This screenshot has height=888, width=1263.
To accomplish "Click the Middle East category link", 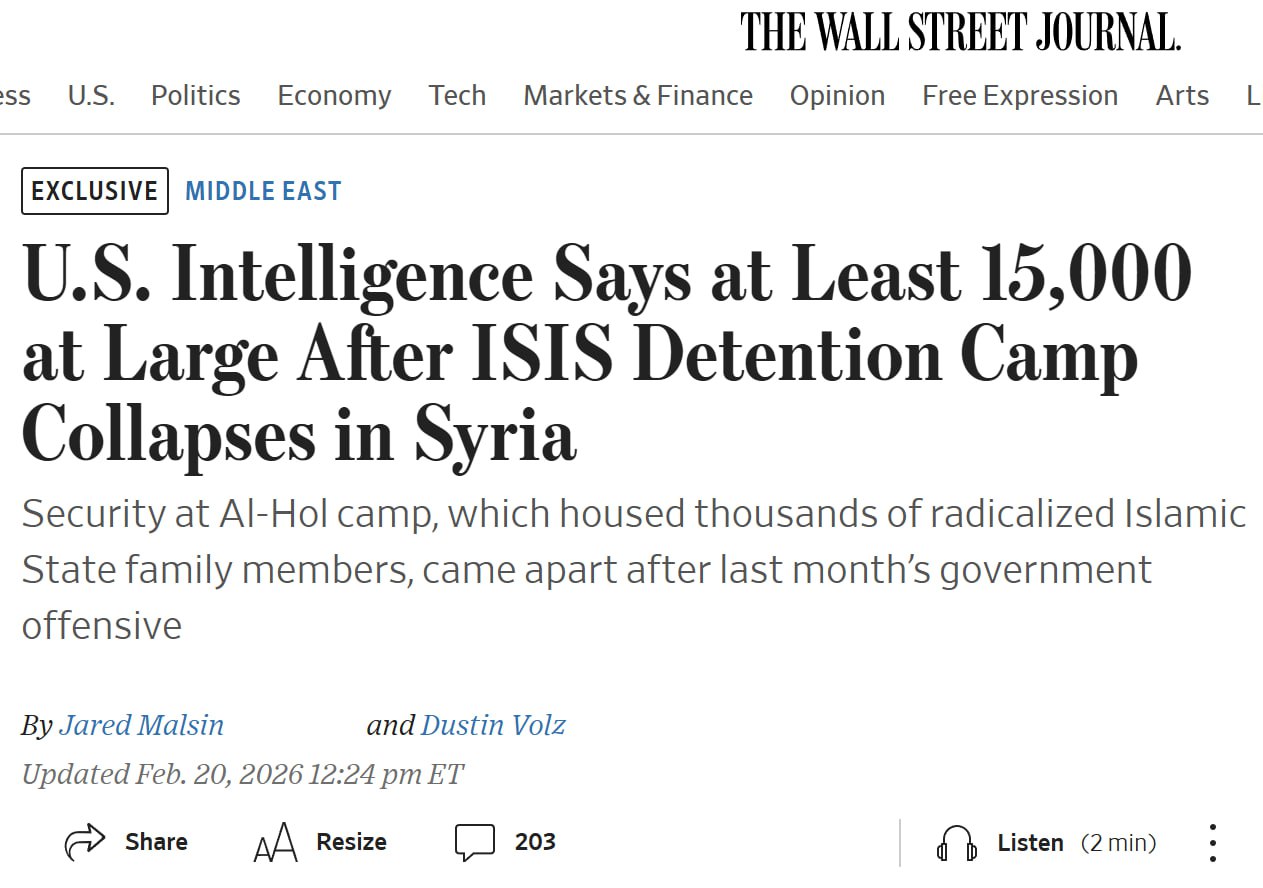I will point(263,191).
